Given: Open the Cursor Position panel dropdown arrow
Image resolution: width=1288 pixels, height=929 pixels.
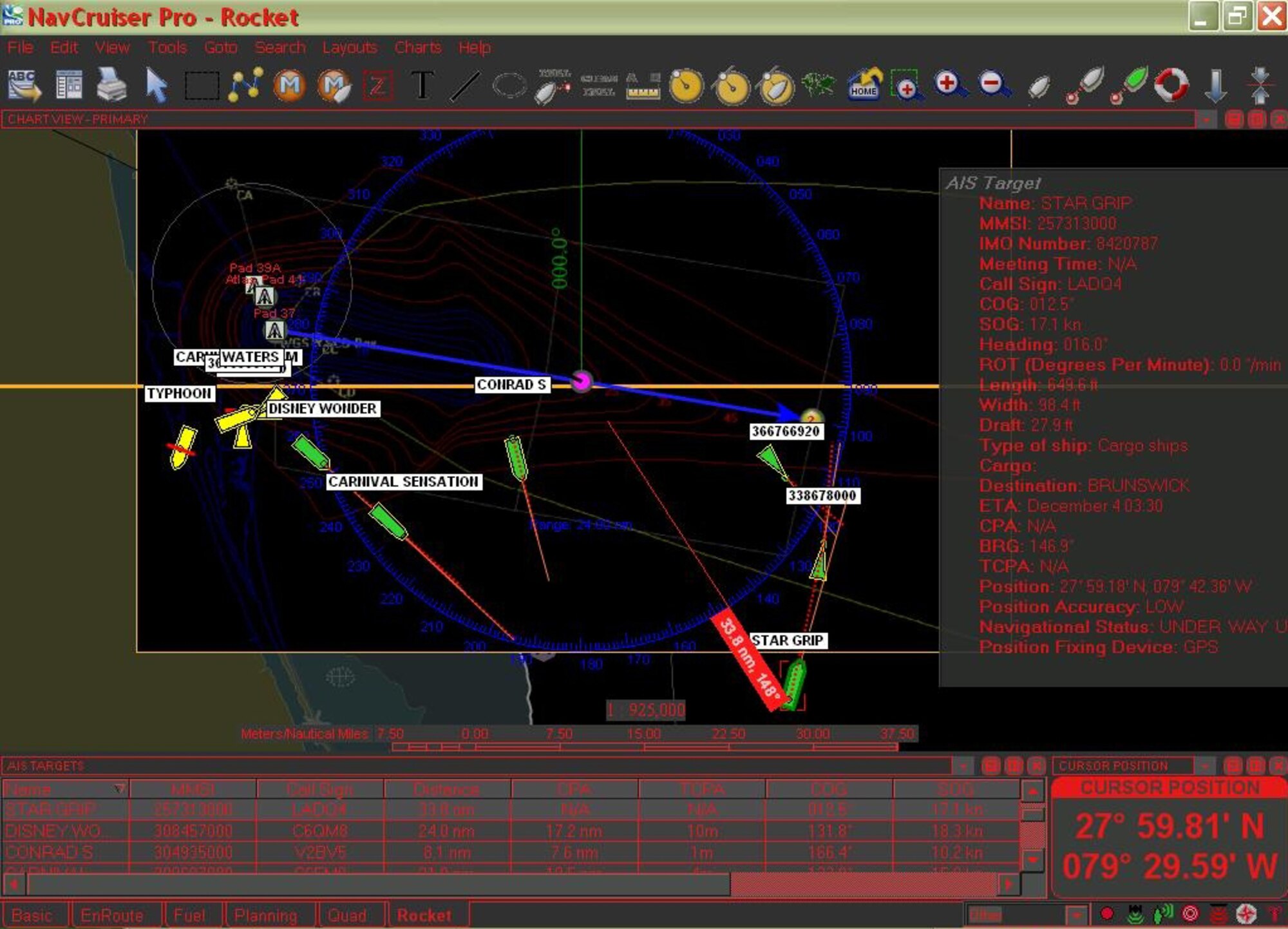Looking at the screenshot, I should [x=1206, y=766].
